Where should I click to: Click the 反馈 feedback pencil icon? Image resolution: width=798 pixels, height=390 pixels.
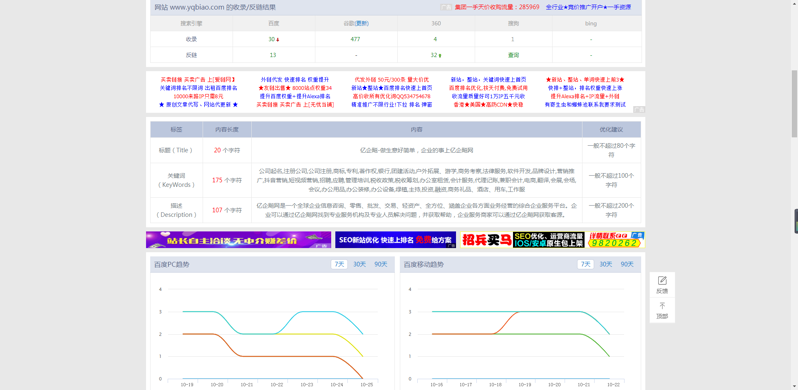pyautogui.click(x=662, y=281)
